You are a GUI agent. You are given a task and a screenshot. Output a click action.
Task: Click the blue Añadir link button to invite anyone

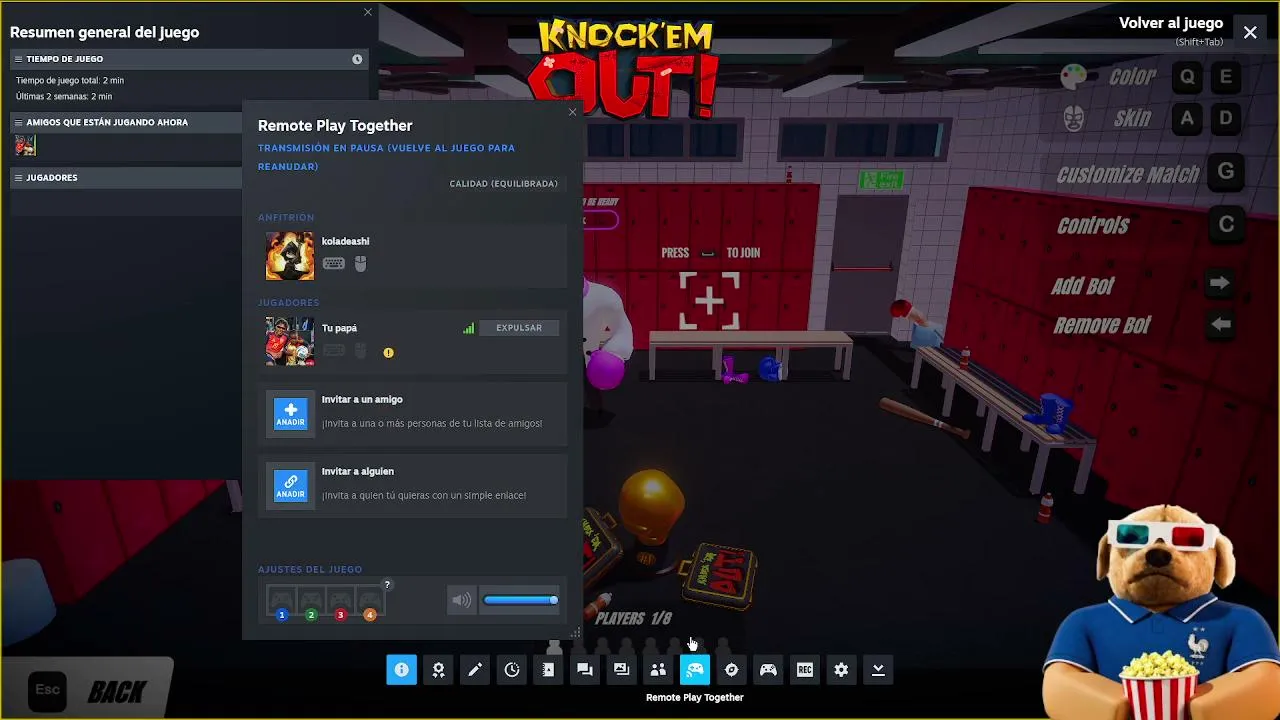[291, 486]
